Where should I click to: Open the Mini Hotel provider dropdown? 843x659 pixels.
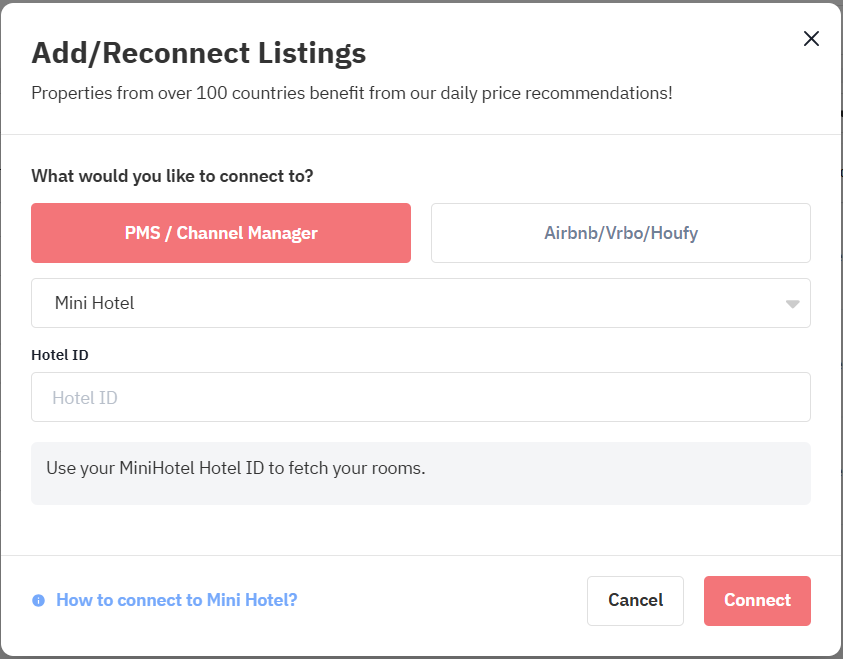[421, 303]
